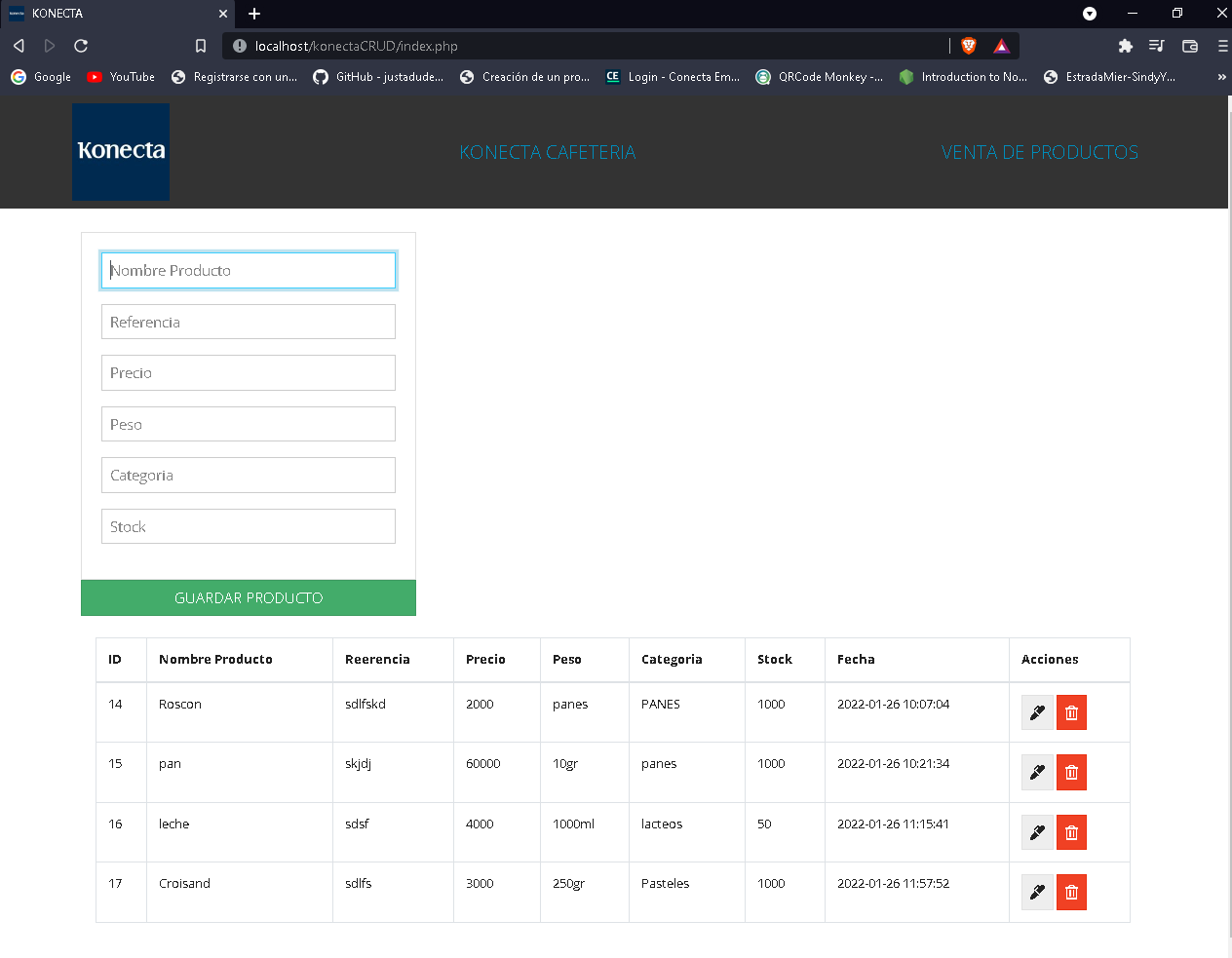This screenshot has width=1232, height=958.
Task: Open the browser menu
Action: 1221,45
